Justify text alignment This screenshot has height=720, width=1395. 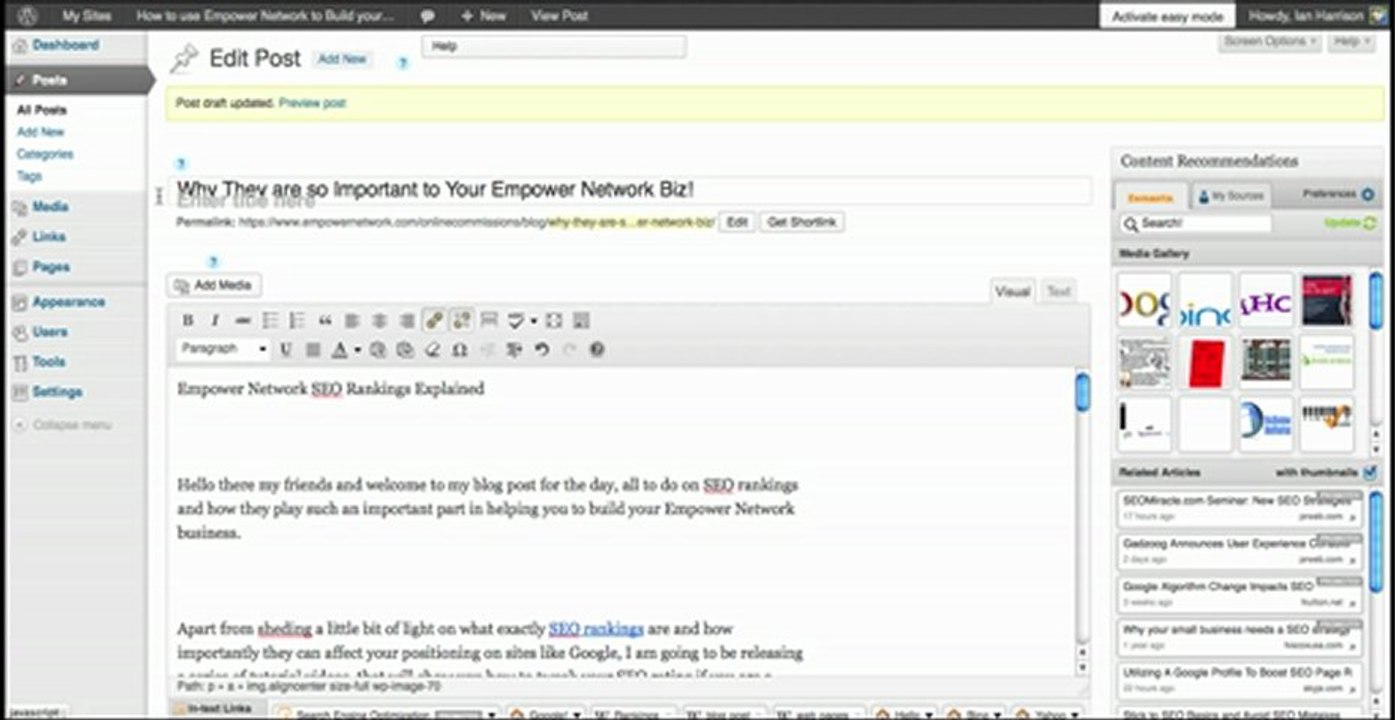click(313, 350)
